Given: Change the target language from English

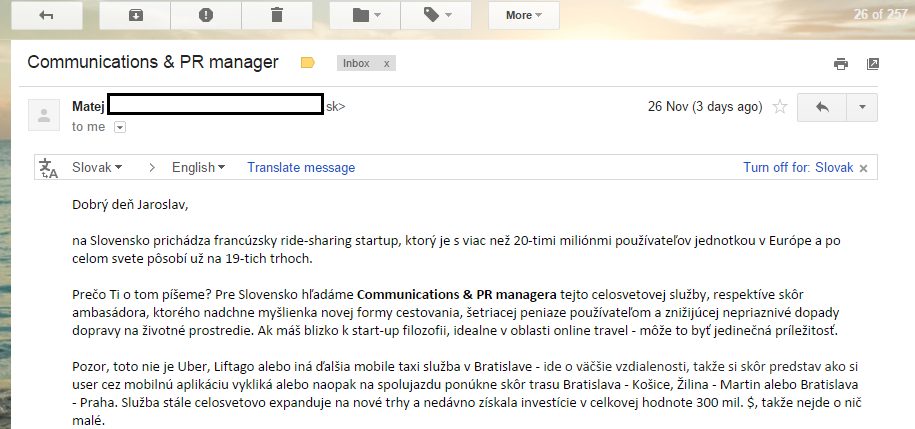Looking at the screenshot, I should [198, 167].
